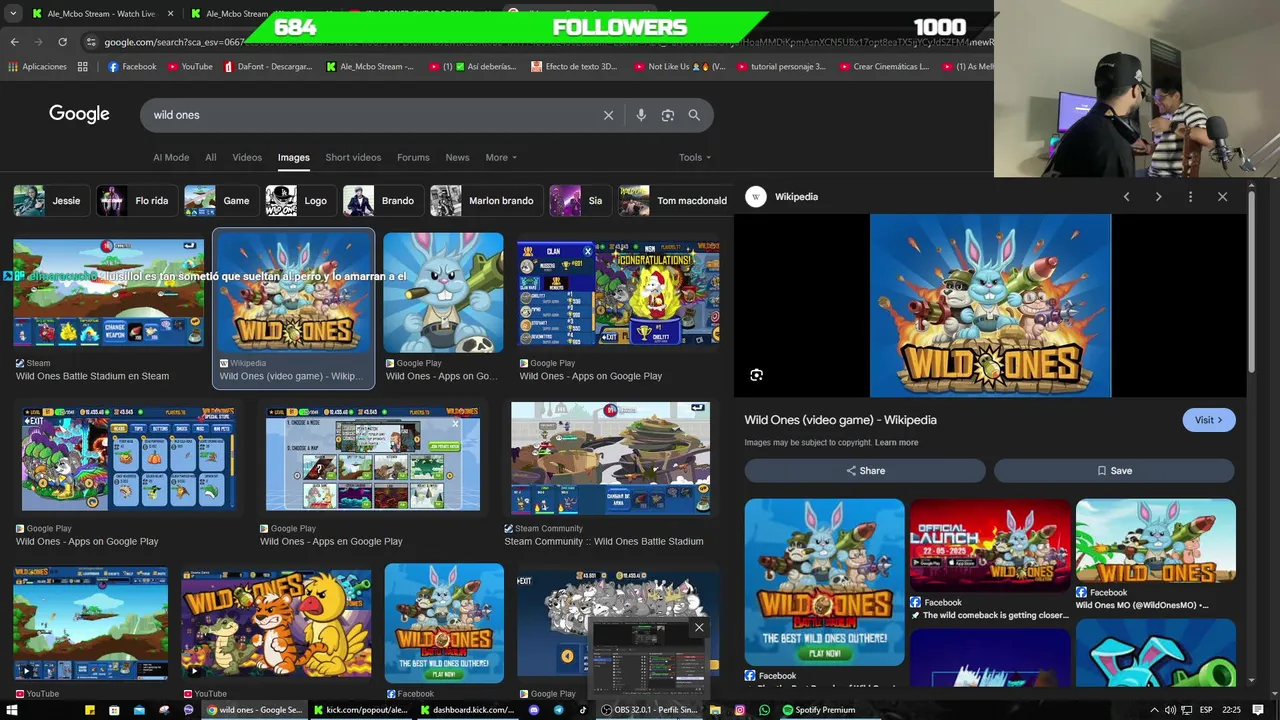
Task: Switch to OBS 32.0.1 taskbar window
Action: 651,710
